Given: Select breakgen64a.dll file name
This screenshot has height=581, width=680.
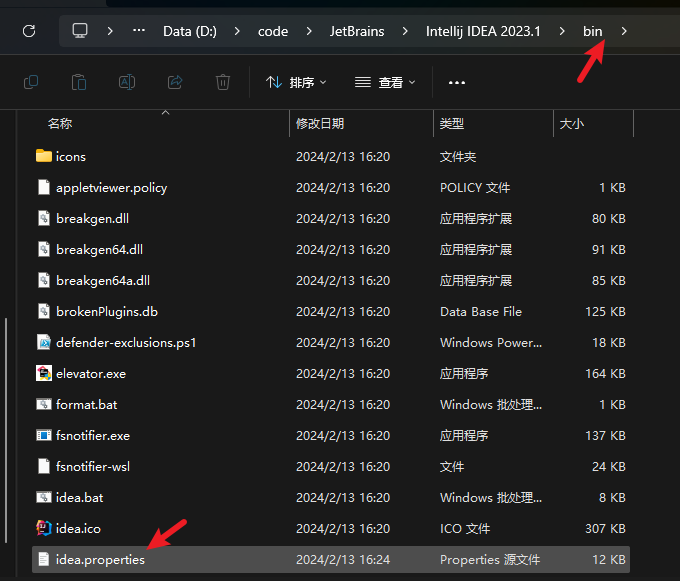Looking at the screenshot, I should pos(103,281).
